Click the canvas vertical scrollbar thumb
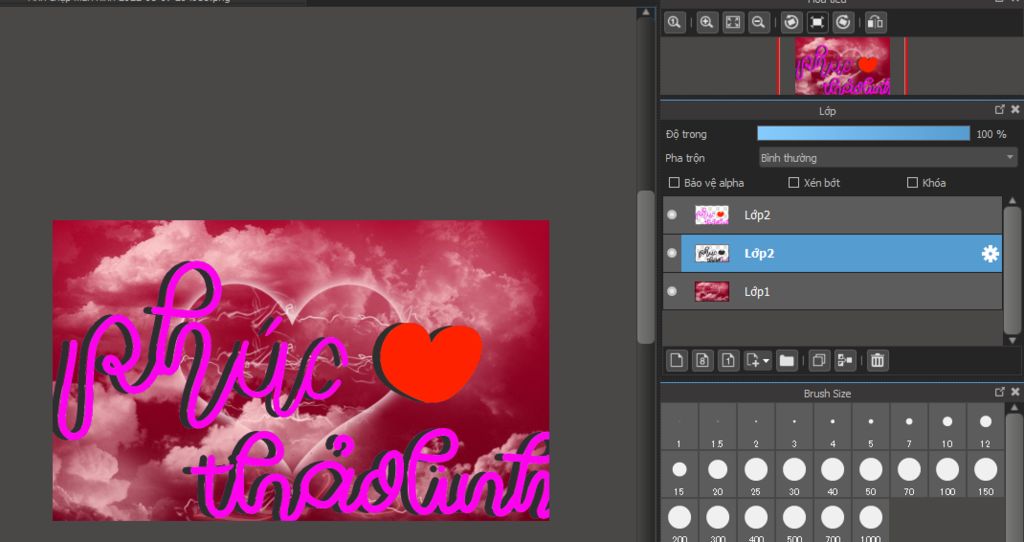Viewport: 1024px width, 542px height. [646, 266]
